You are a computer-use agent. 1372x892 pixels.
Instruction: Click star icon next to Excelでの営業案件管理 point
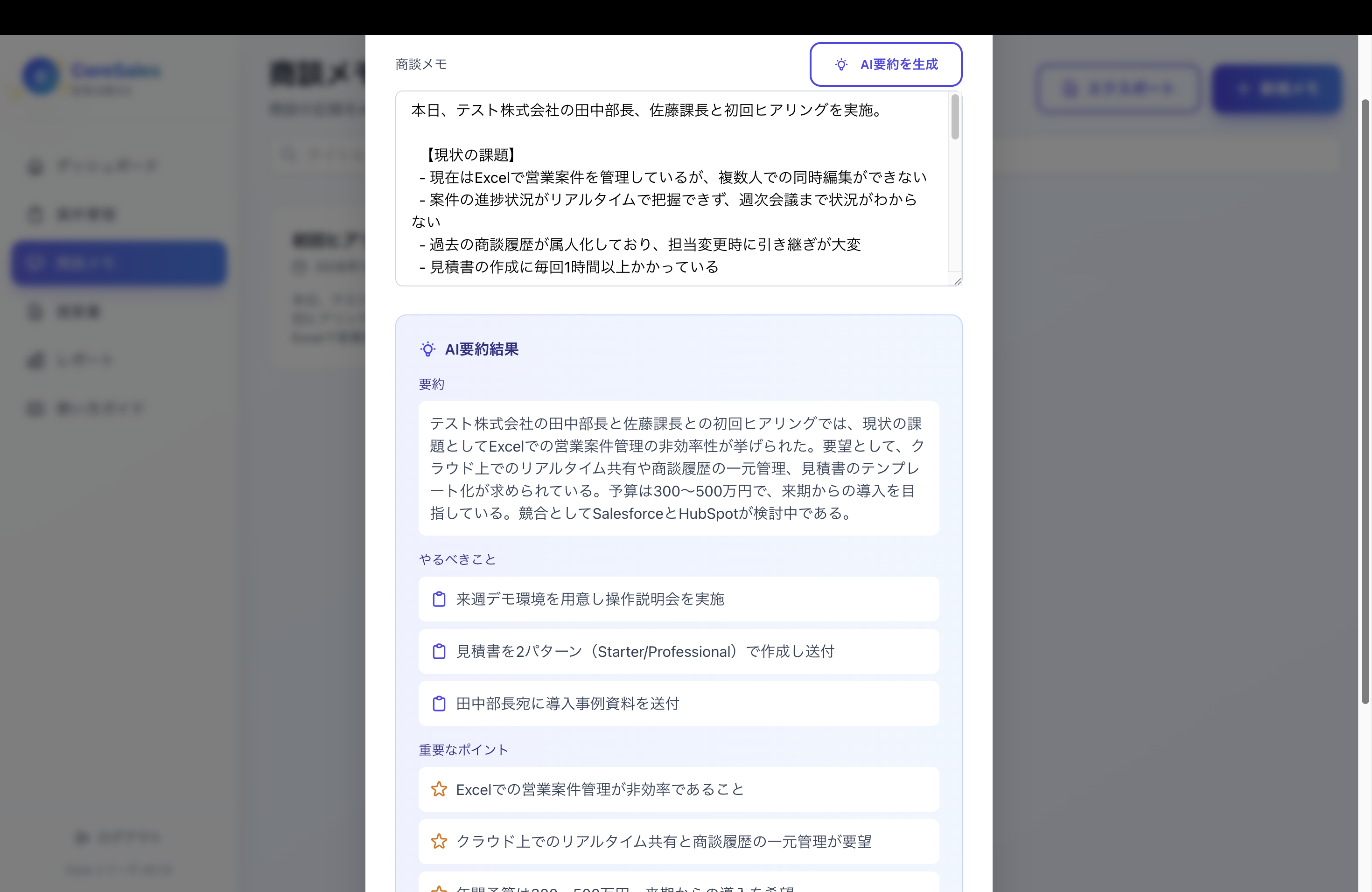(x=439, y=789)
